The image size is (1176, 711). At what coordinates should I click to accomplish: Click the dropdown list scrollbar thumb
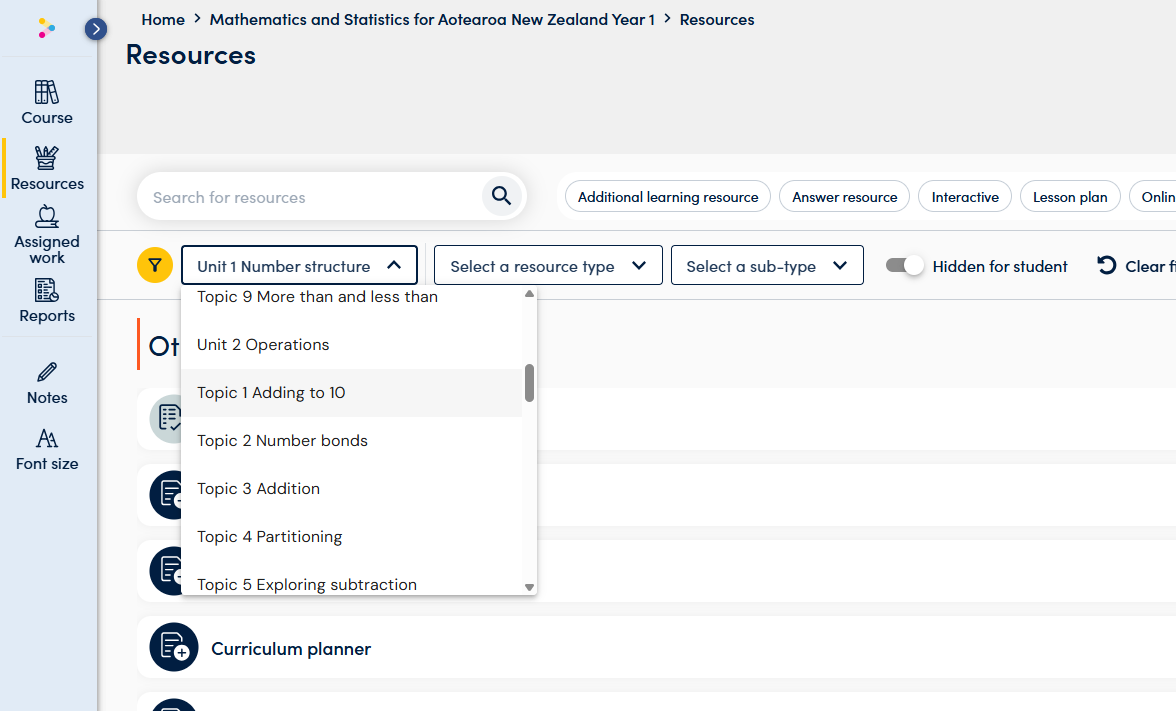click(x=529, y=382)
